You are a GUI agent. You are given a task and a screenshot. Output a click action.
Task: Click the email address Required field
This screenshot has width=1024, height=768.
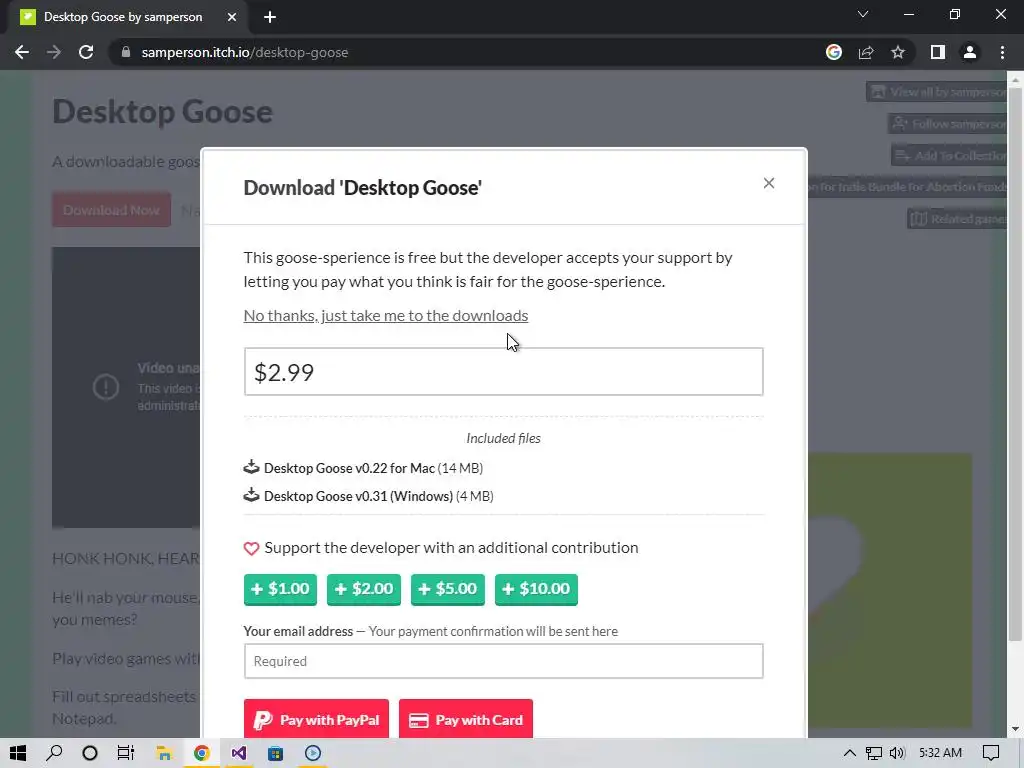tap(504, 661)
